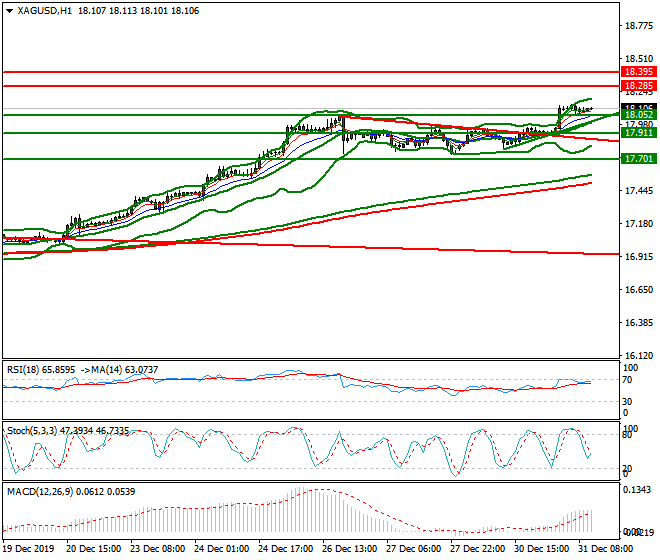Click the 17.445 price scale value
The image size is (660, 560).
pyautogui.click(x=639, y=191)
